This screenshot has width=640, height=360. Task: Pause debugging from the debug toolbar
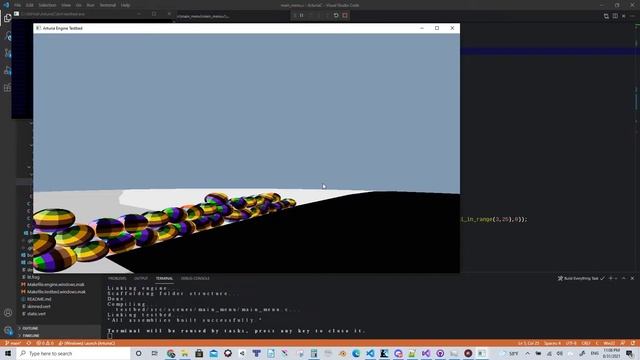click(x=302, y=16)
